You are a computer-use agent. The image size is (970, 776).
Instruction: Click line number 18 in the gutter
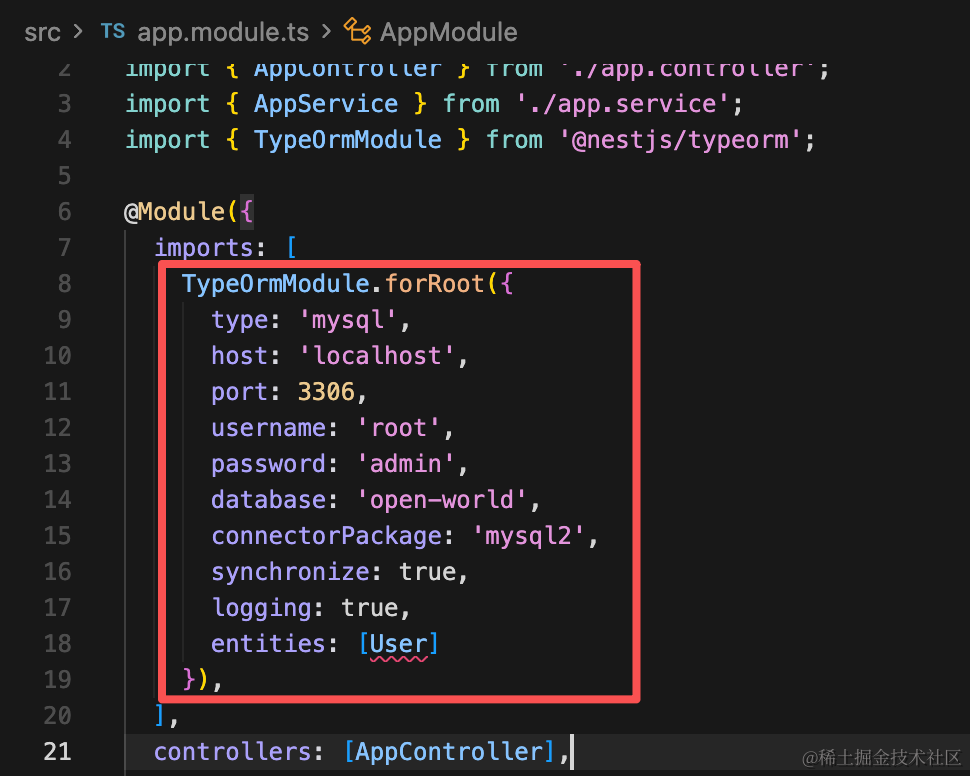58,644
